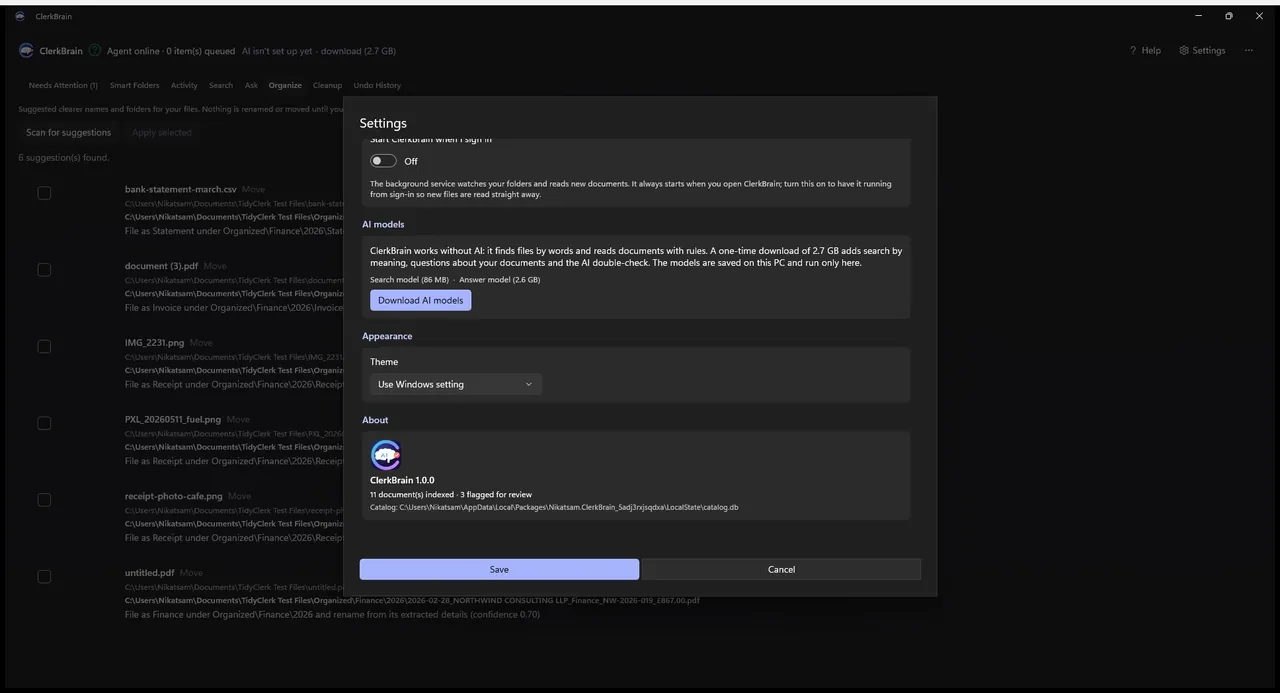The image size is (1280, 693).
Task: Check the untitled.pdf suggestion checkbox
Action: (x=44, y=576)
